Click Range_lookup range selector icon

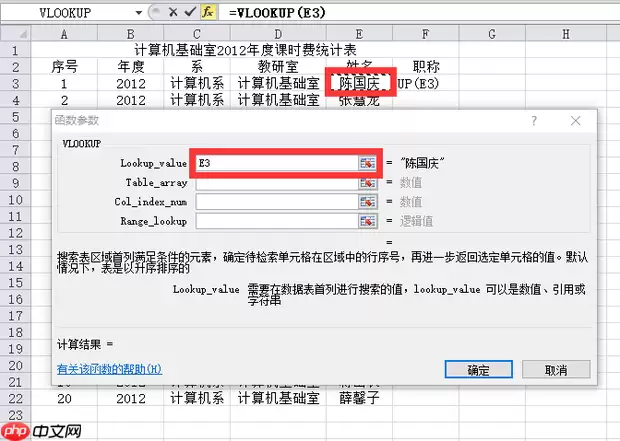pos(367,221)
